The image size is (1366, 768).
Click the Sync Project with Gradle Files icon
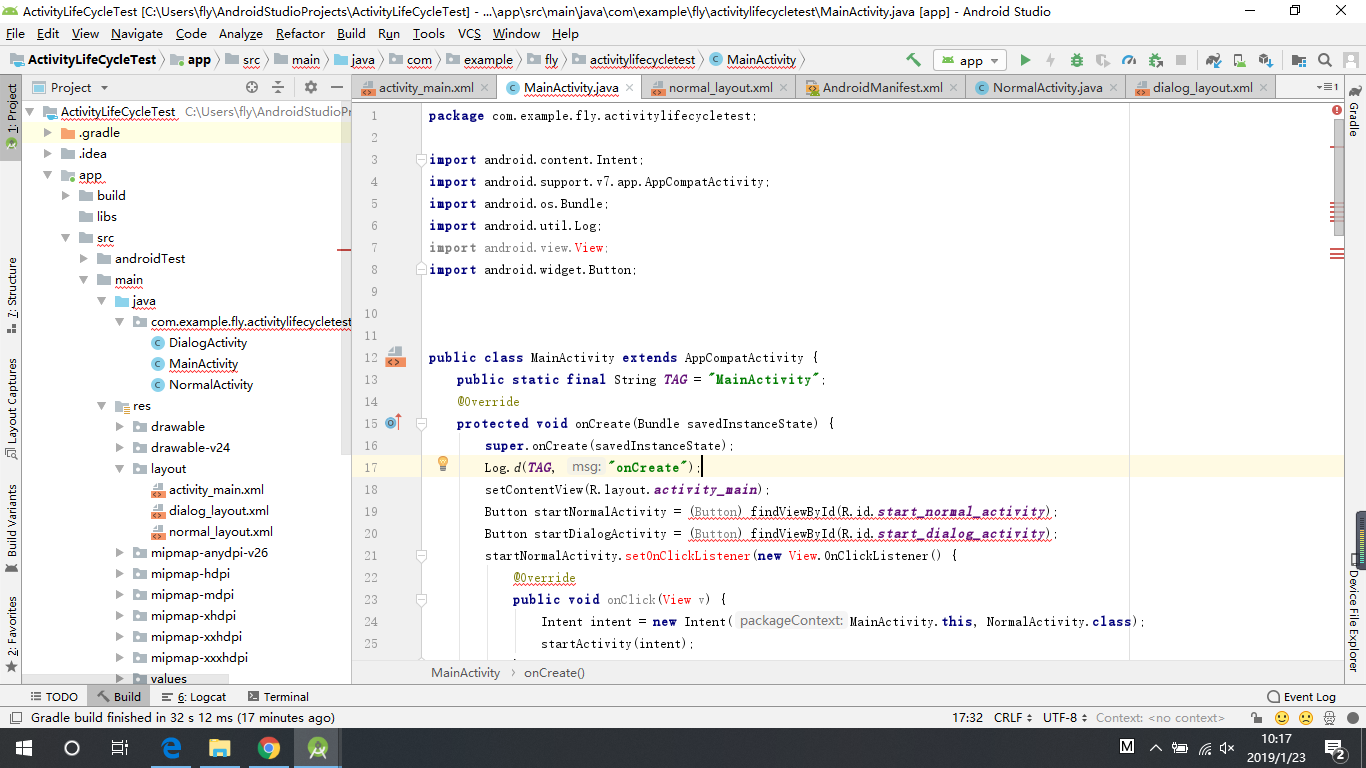coord(1213,60)
